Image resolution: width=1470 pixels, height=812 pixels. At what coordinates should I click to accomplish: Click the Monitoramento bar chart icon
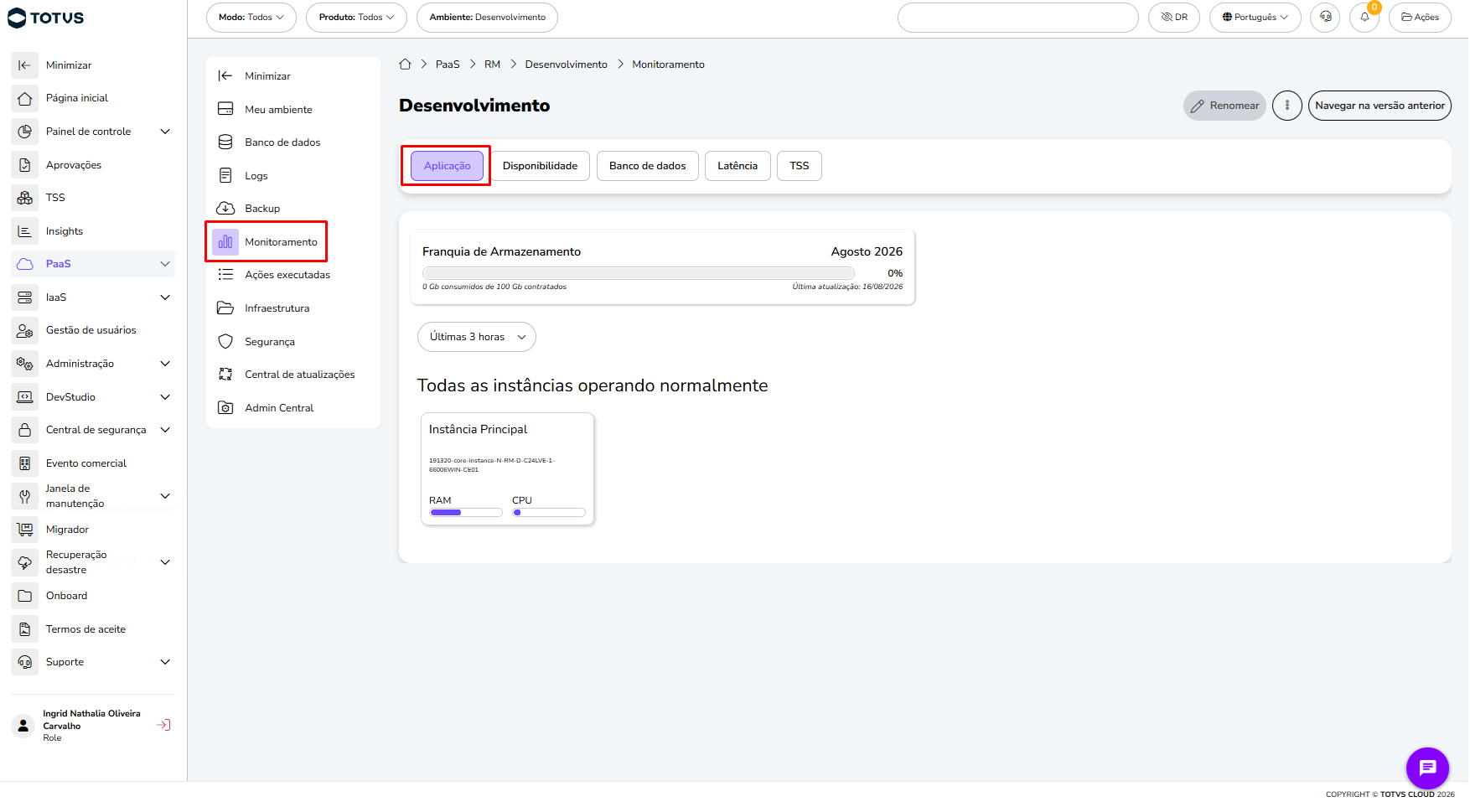pyautogui.click(x=225, y=242)
